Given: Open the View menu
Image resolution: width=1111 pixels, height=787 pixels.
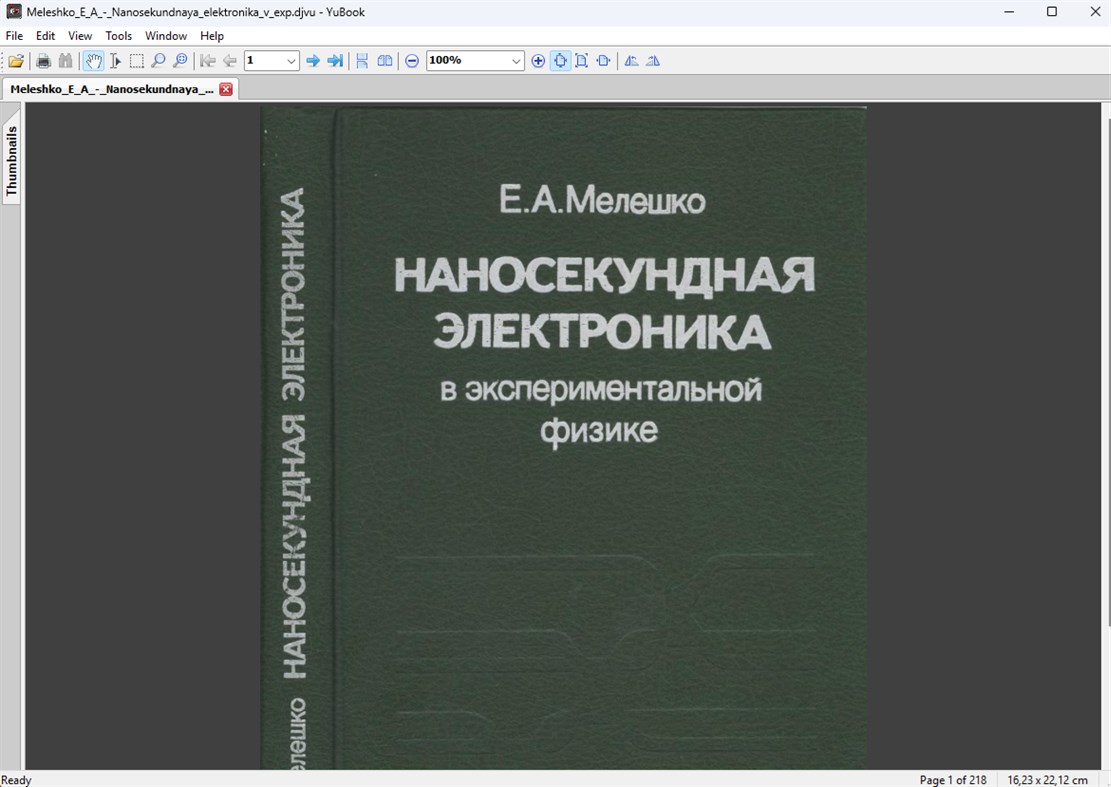Looking at the screenshot, I should click(x=80, y=35).
